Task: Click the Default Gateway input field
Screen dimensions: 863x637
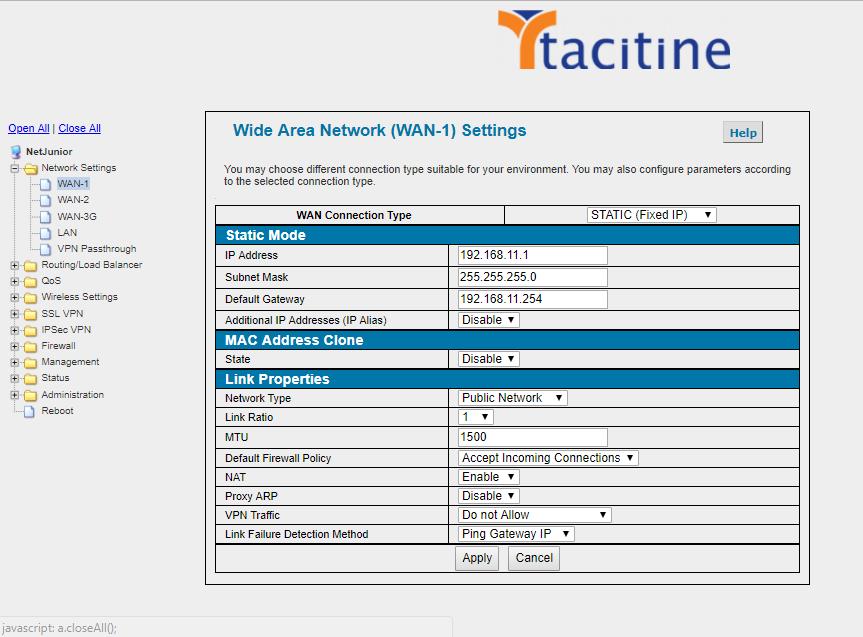Action: pyautogui.click(x=533, y=299)
